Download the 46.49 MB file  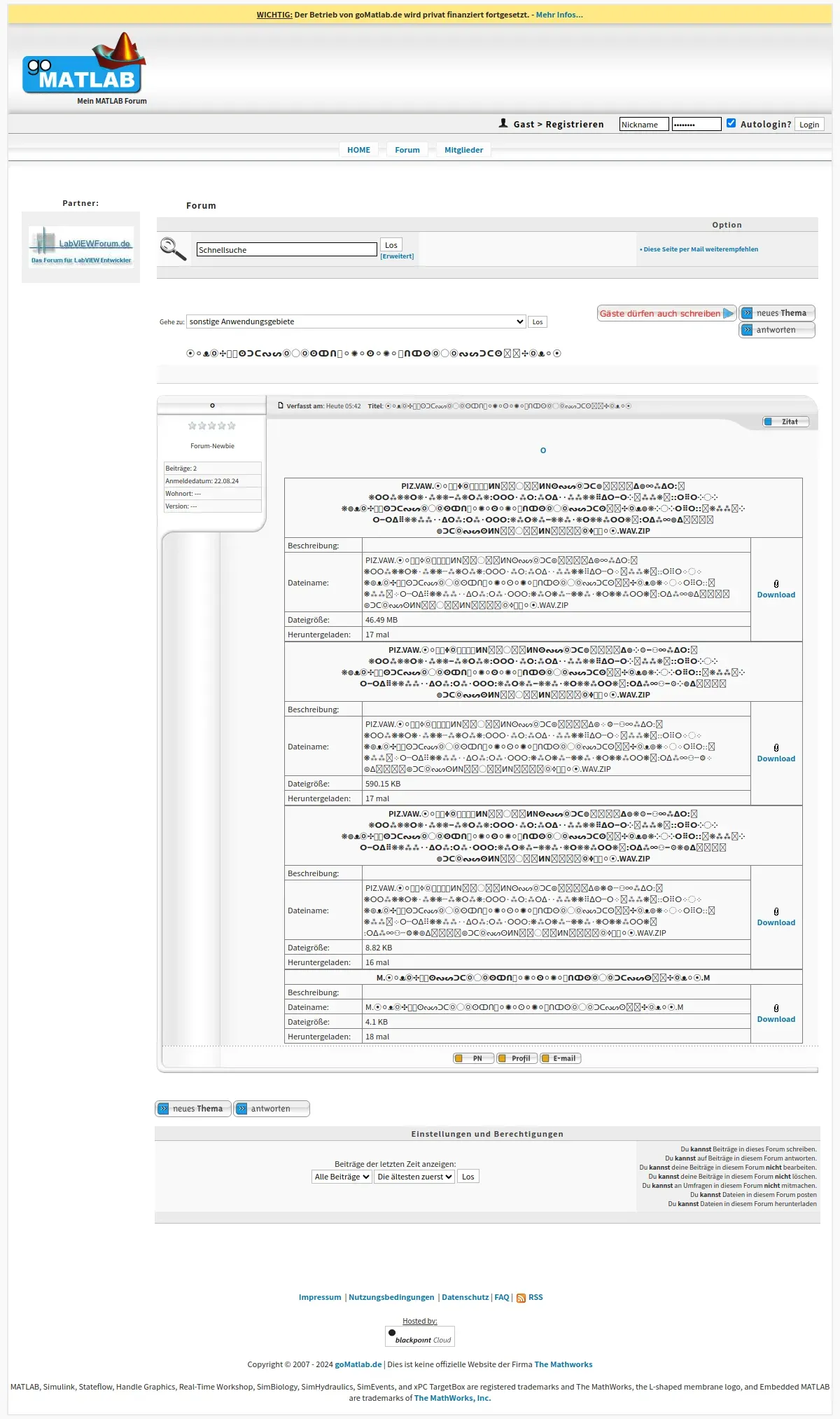[776, 595]
